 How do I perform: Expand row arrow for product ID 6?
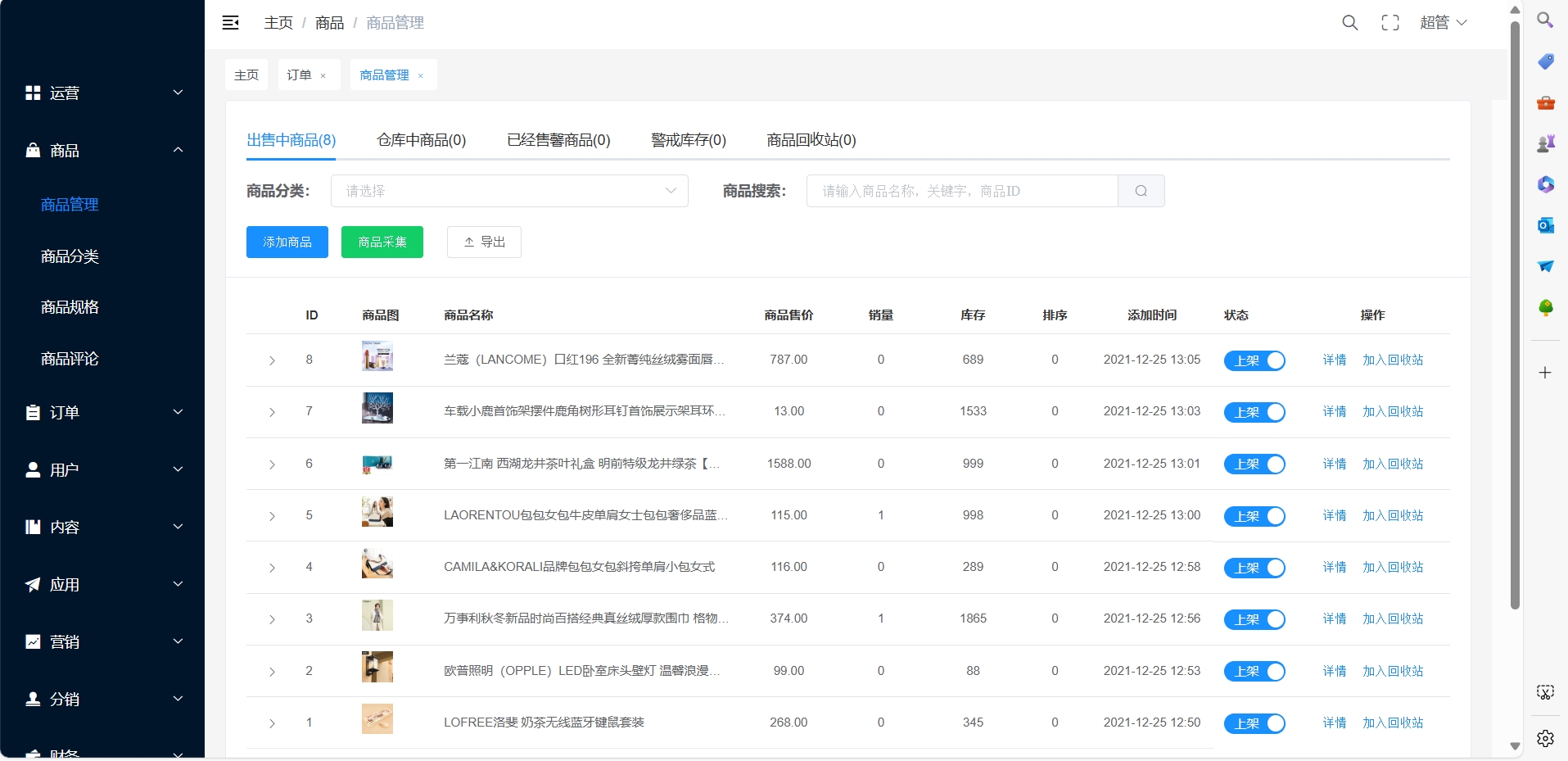pyautogui.click(x=272, y=464)
